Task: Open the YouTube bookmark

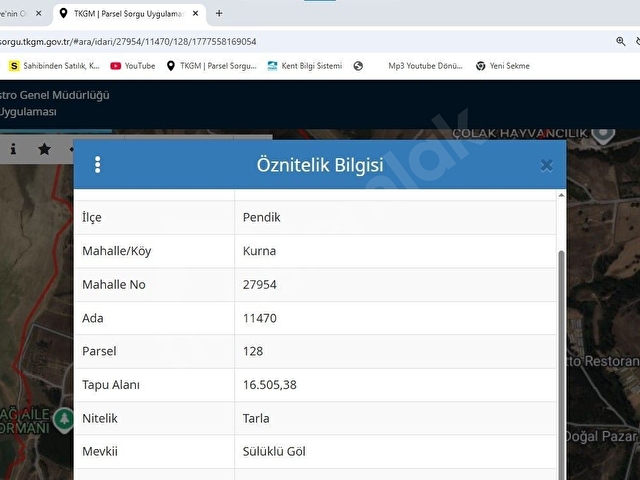Action: (x=133, y=66)
